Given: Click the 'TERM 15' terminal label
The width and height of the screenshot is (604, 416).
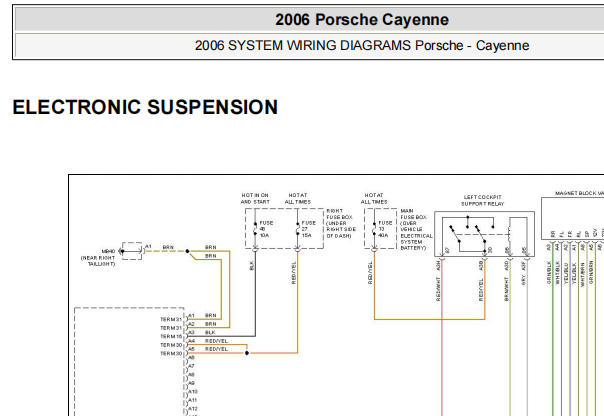Looking at the screenshot, I should [171, 336].
